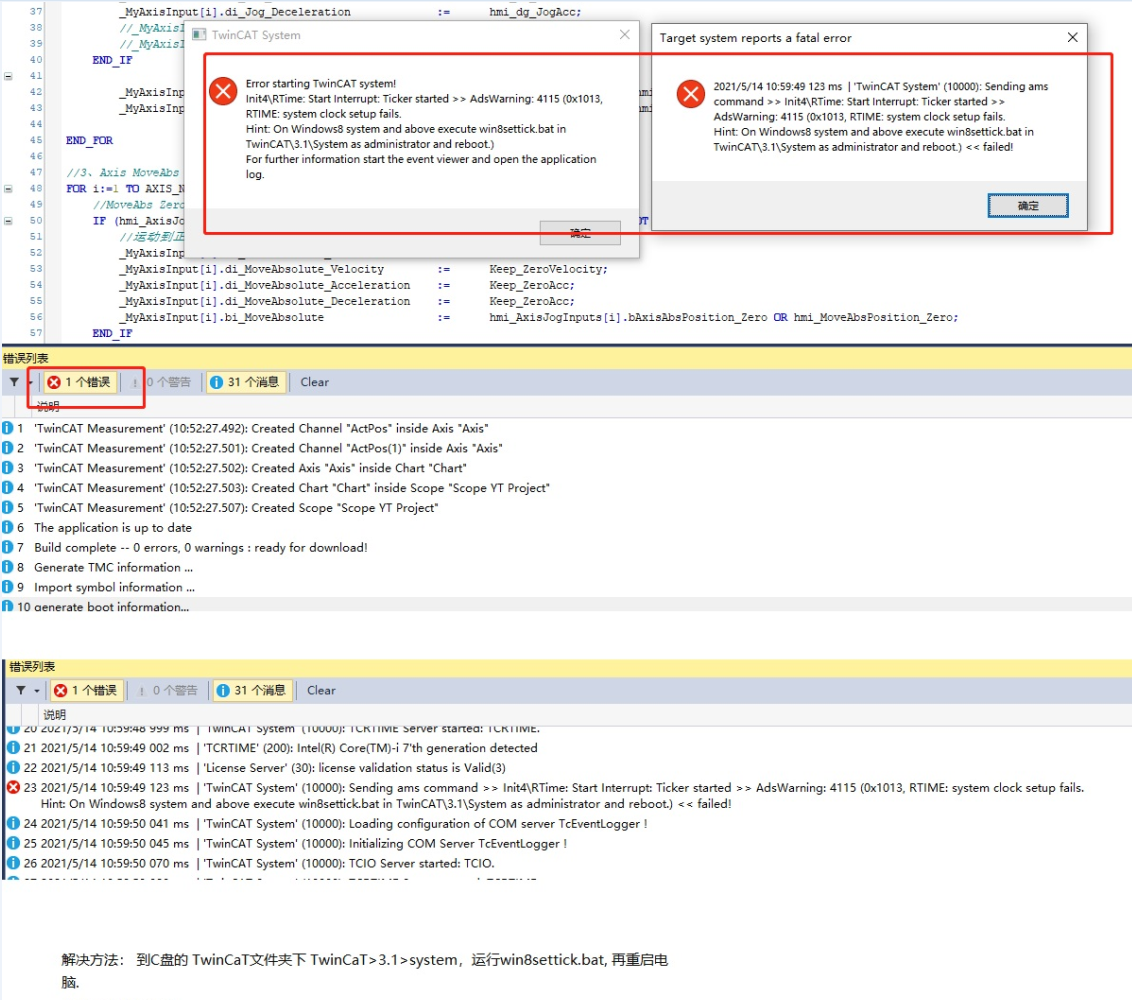The width and height of the screenshot is (1132, 1000).
Task: Click the info icon of message 22
Action: (13, 768)
